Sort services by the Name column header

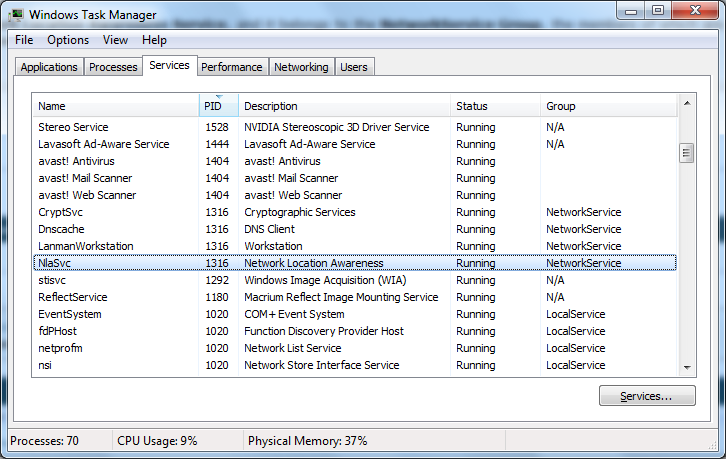click(x=116, y=106)
